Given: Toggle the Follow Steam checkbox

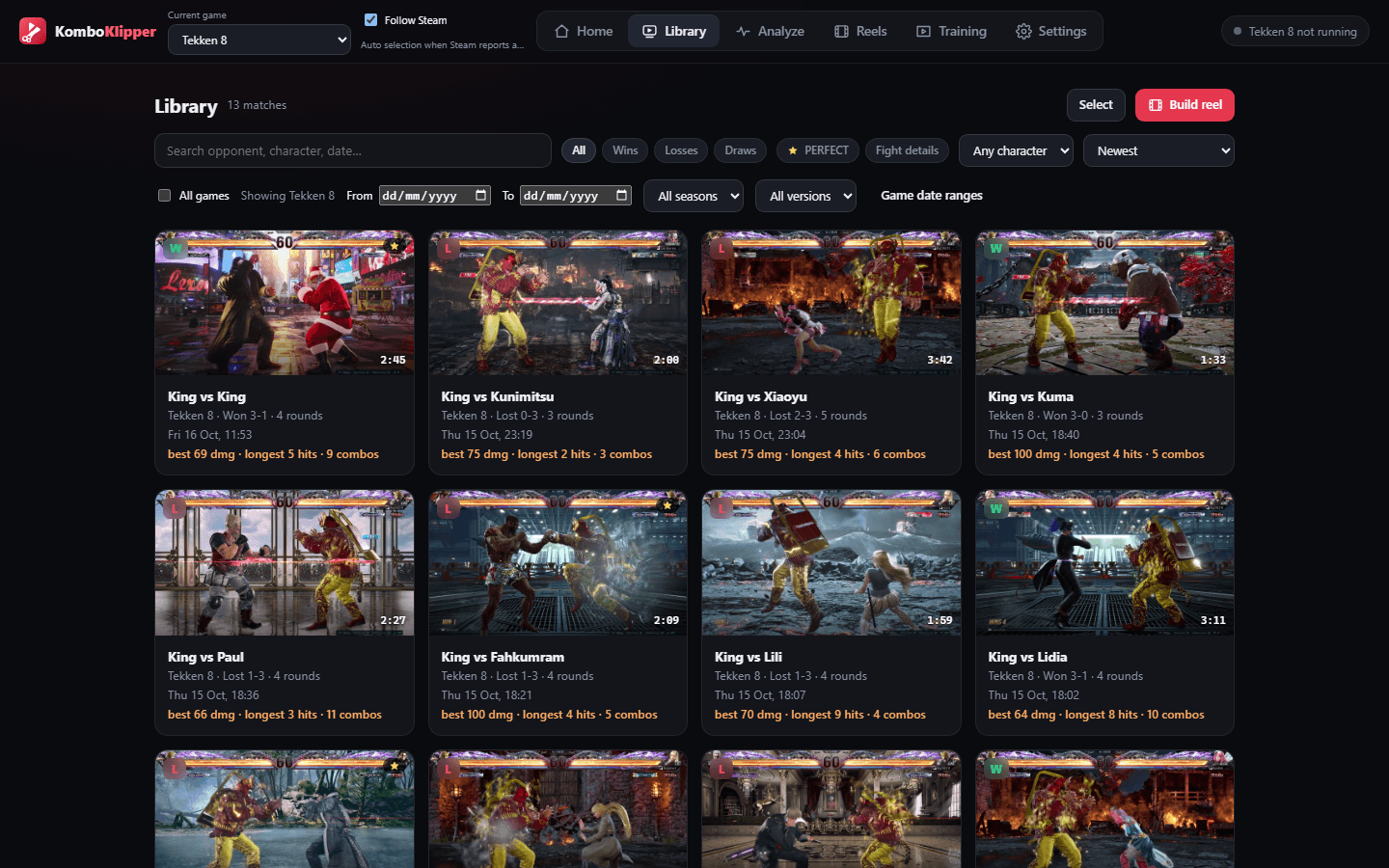Looking at the screenshot, I should [370, 19].
